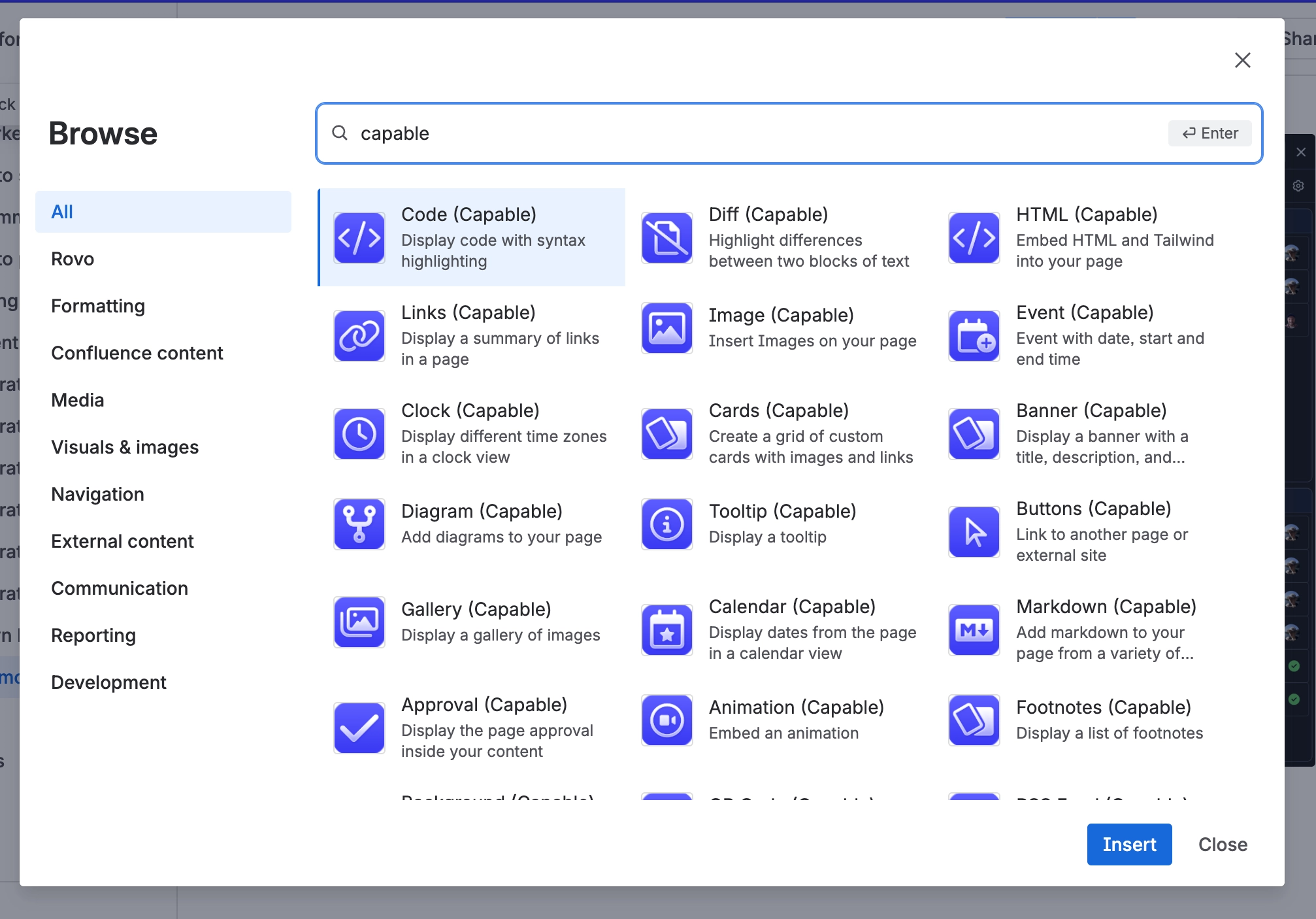Dismiss the dialog with the X icon

click(x=1242, y=60)
